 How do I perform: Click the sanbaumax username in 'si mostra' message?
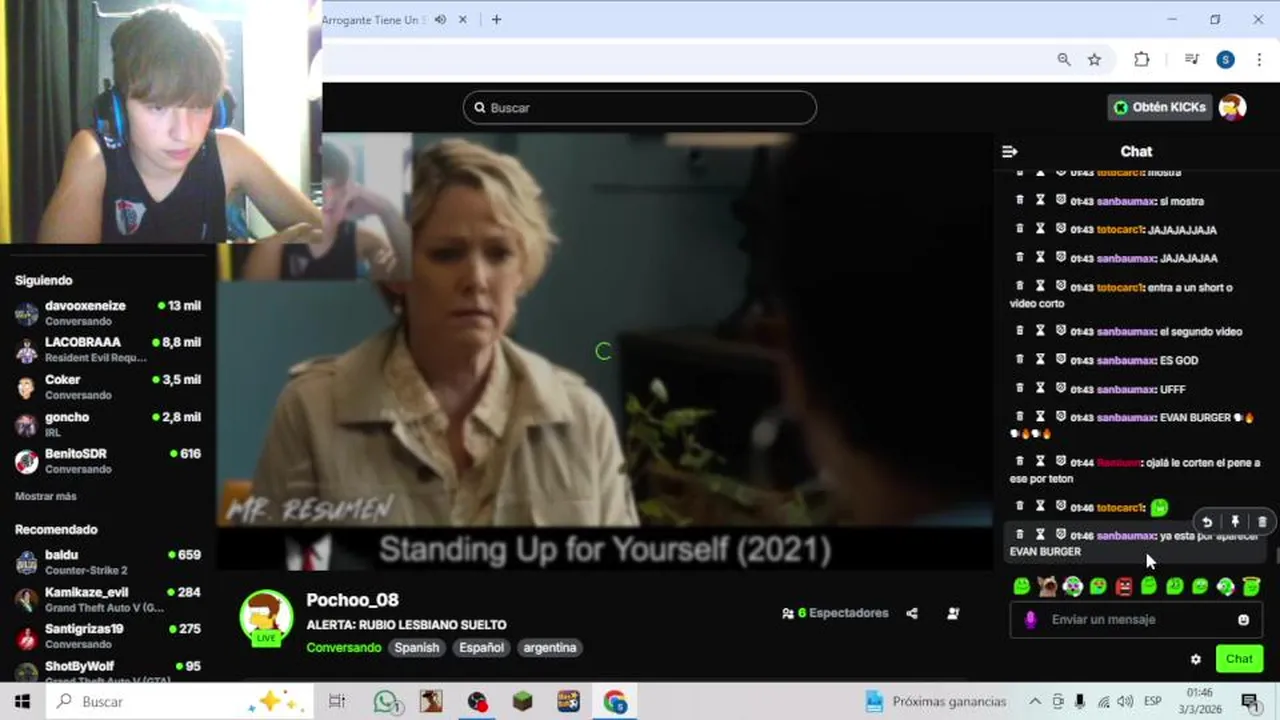(x=1126, y=201)
